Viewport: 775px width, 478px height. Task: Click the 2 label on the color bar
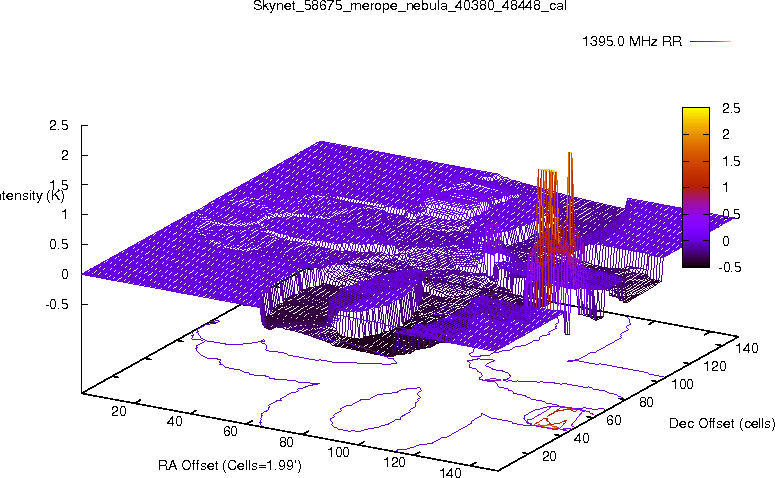726,134
